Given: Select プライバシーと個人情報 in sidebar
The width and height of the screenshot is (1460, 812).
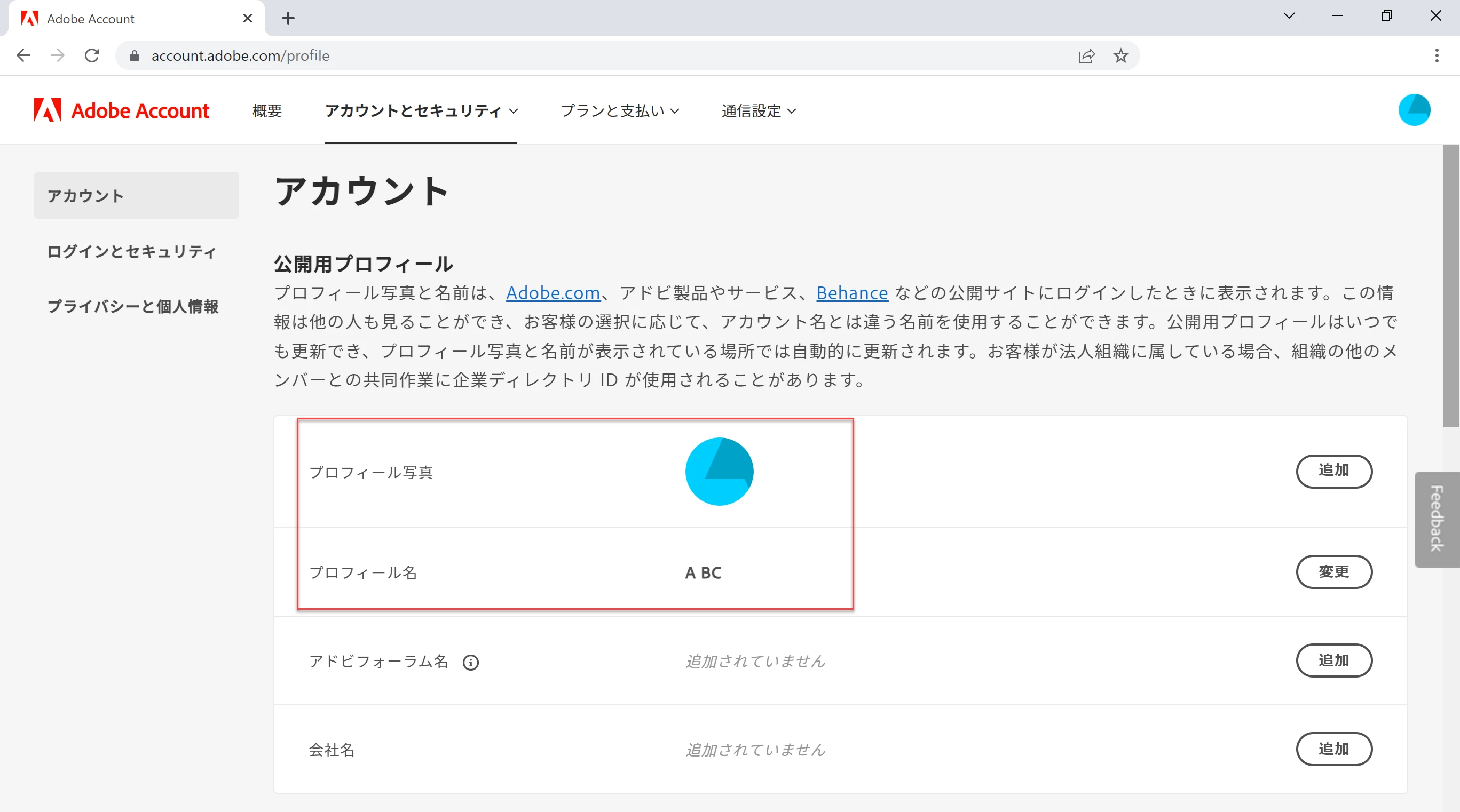Looking at the screenshot, I should pos(132,306).
